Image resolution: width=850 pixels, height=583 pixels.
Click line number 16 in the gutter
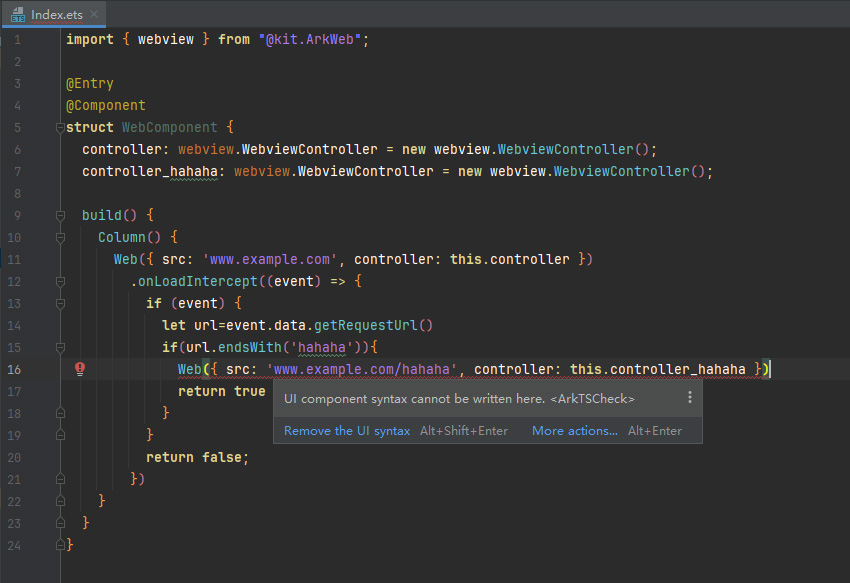click(x=14, y=369)
